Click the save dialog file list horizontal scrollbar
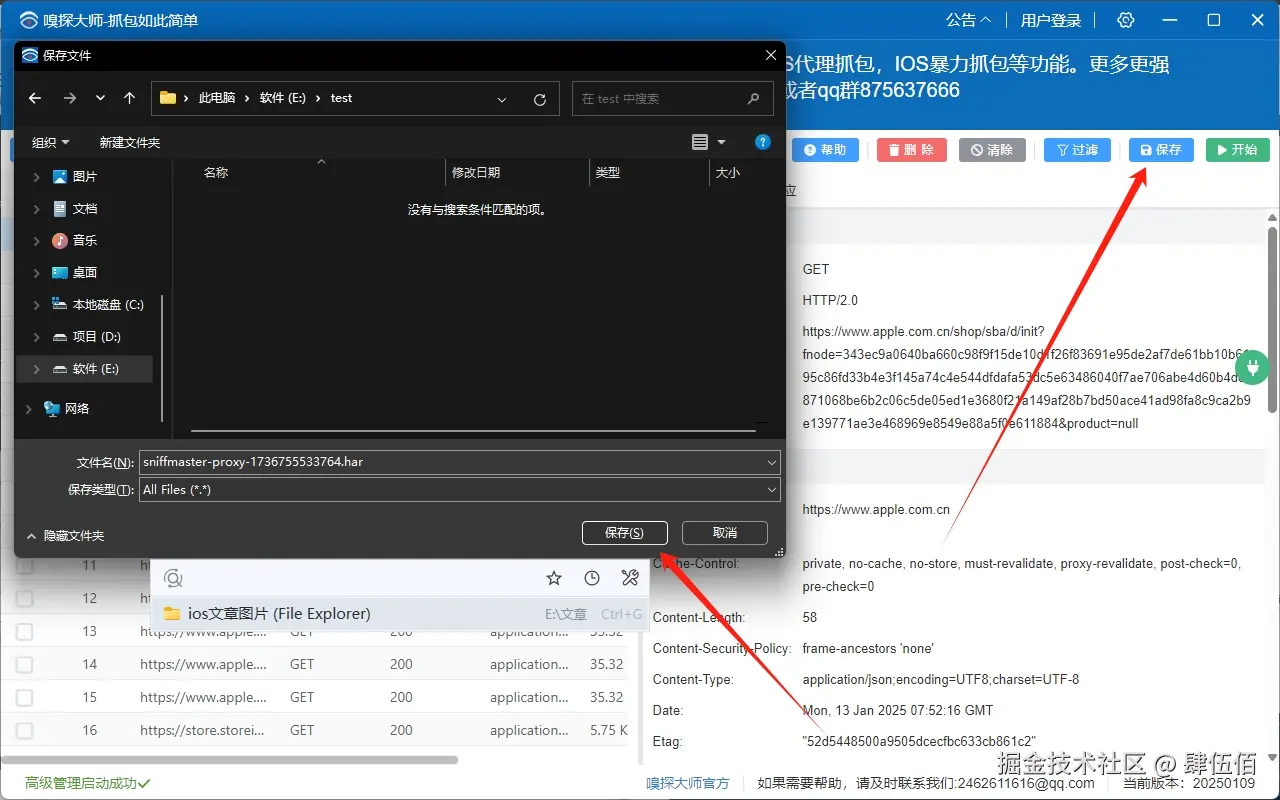Screen dimensions: 1280x800 pos(473,431)
